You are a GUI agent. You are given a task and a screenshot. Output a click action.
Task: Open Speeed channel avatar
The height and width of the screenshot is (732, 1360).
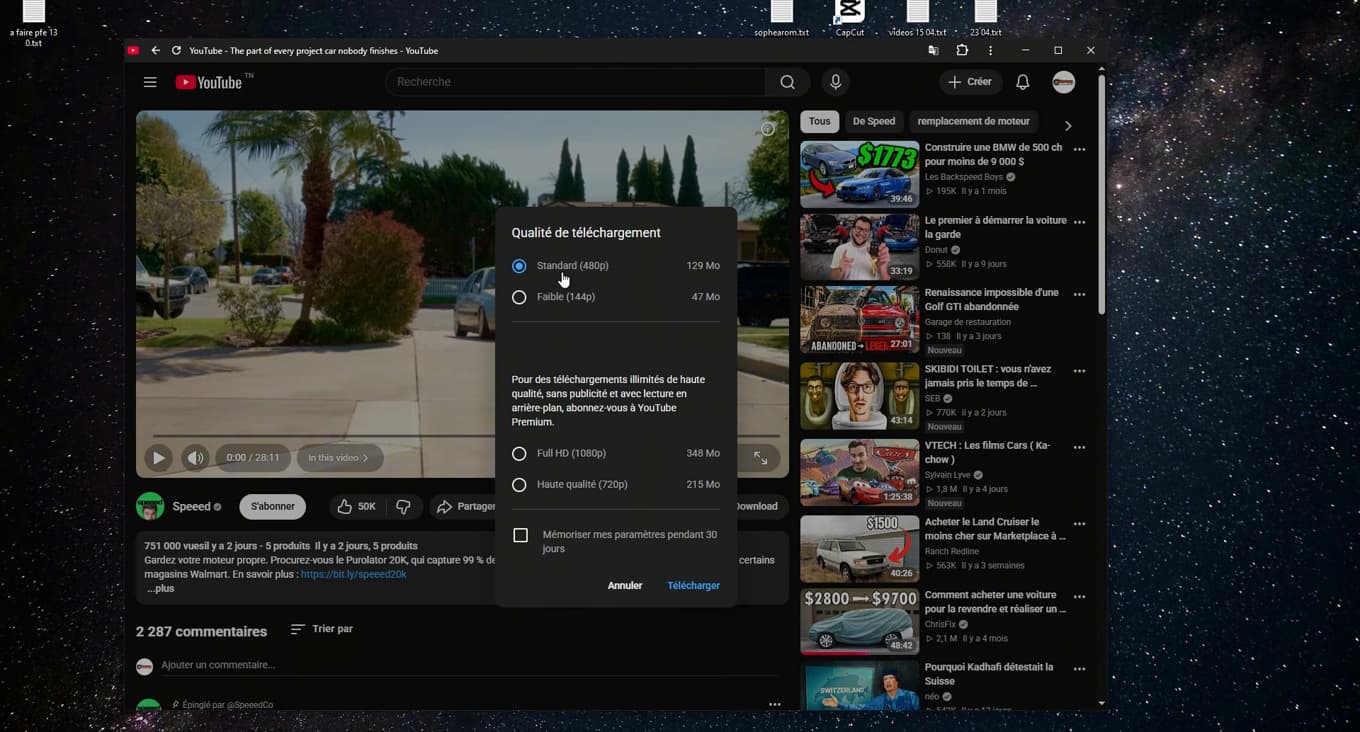(x=150, y=506)
